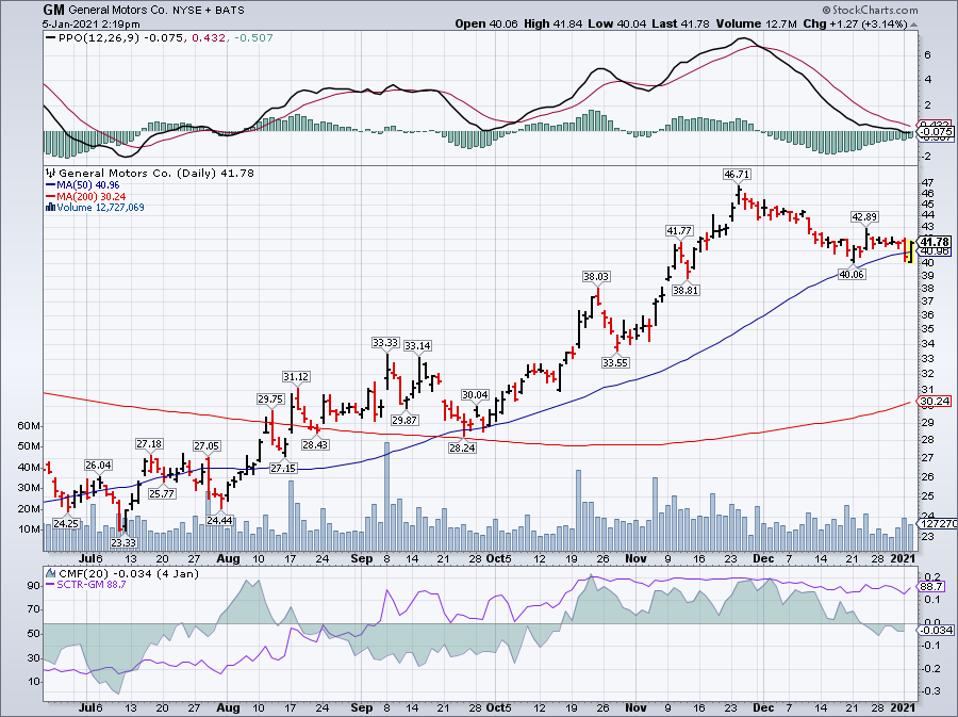
Task: Click the NYSE + BATS exchange label
Action: [x=210, y=10]
